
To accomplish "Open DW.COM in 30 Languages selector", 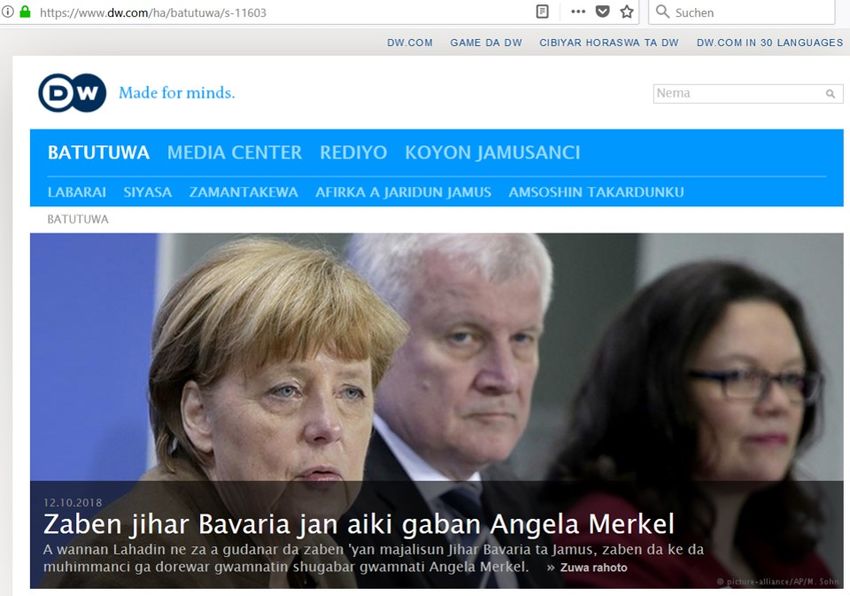I will [769, 43].
